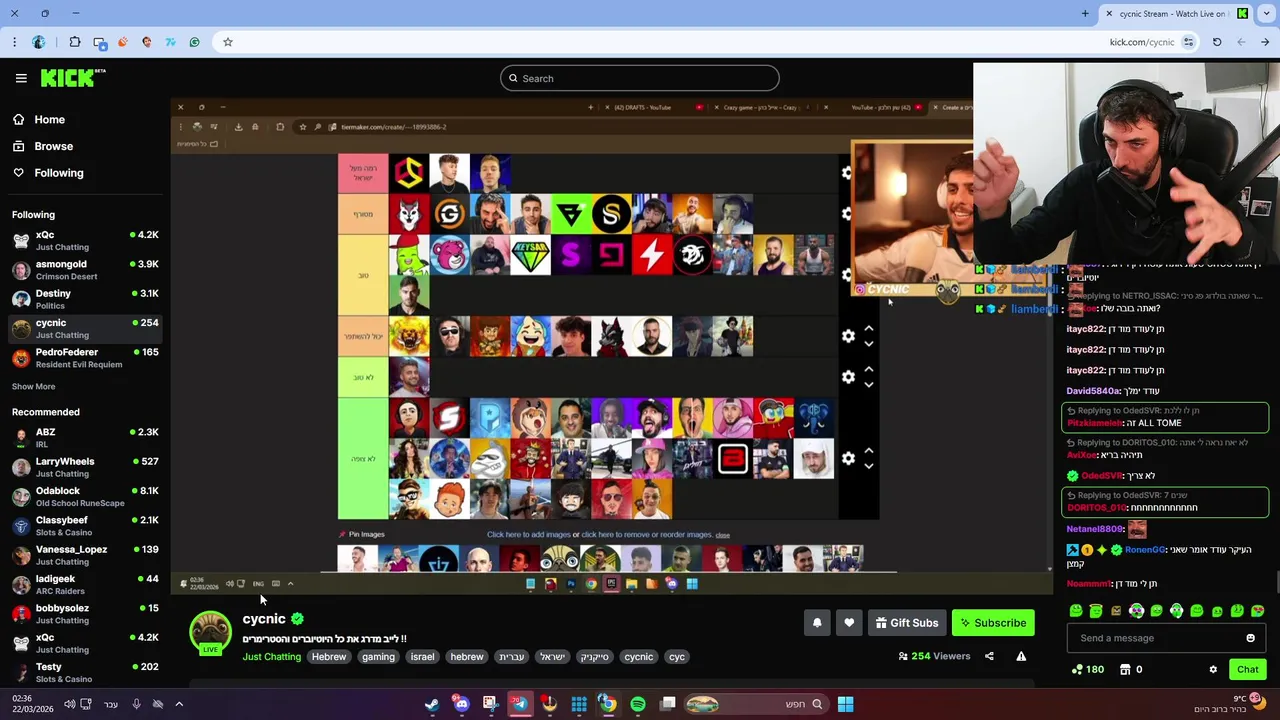Open ladigeek recommended channel
The image size is (1280, 720).
tap(85, 584)
